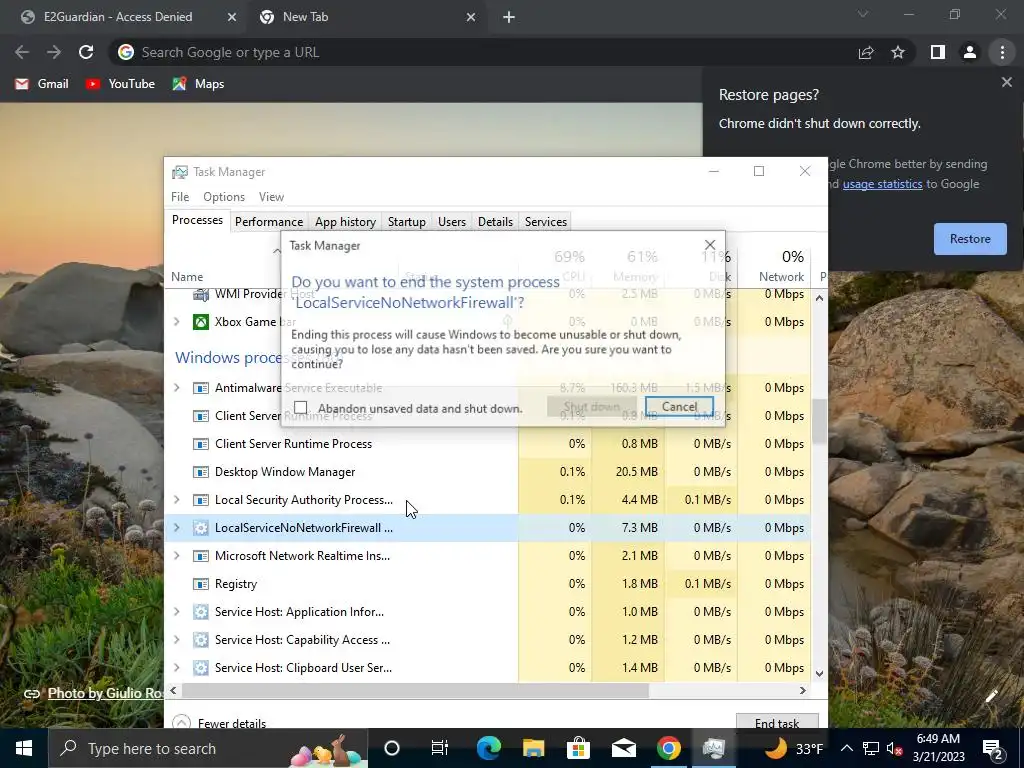Open Windows Start menu
Screen dimensions: 1024x768
[x=24, y=748]
